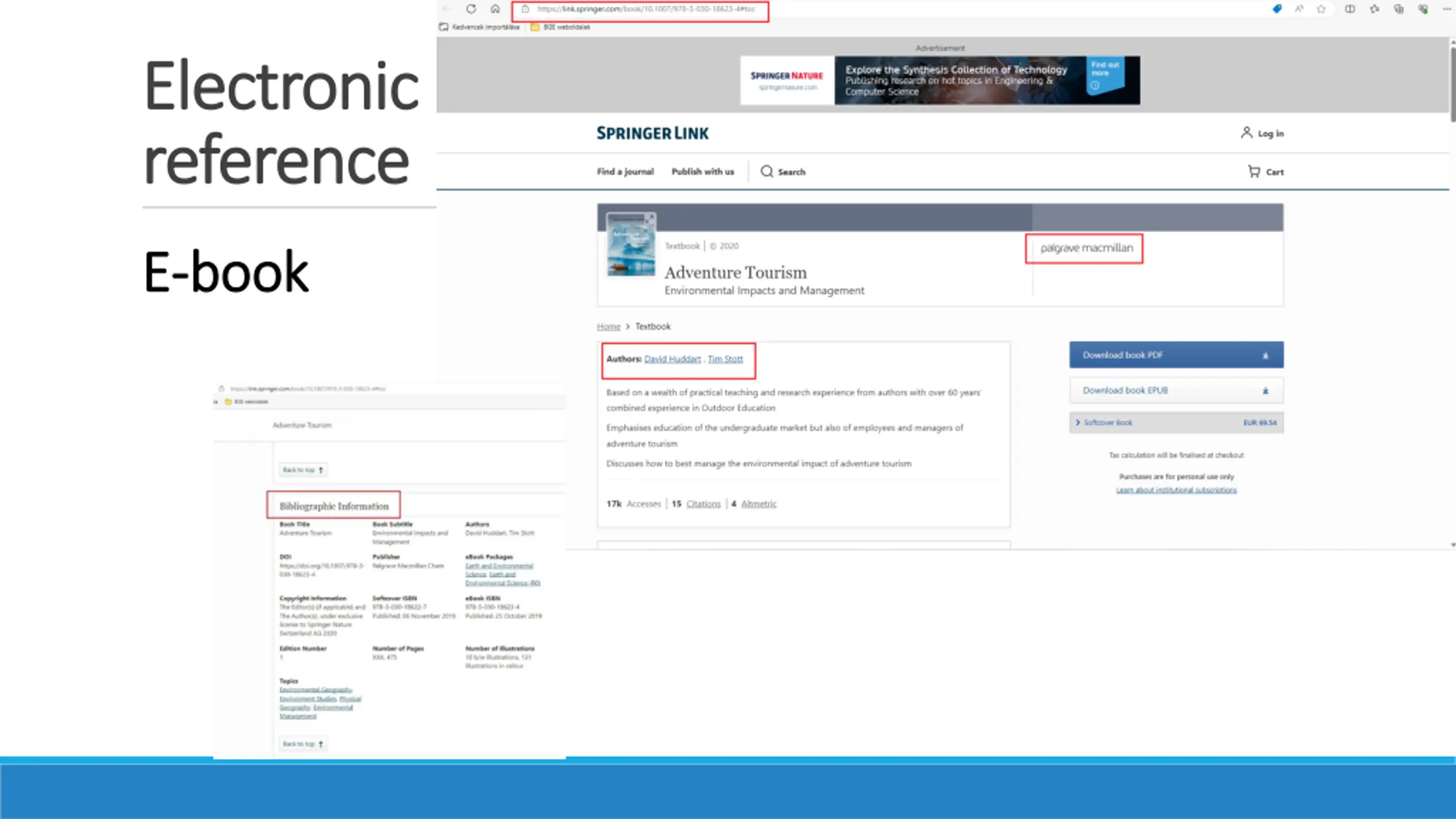Open author Tim Stott link
This screenshot has width=1456, height=819.
(725, 359)
